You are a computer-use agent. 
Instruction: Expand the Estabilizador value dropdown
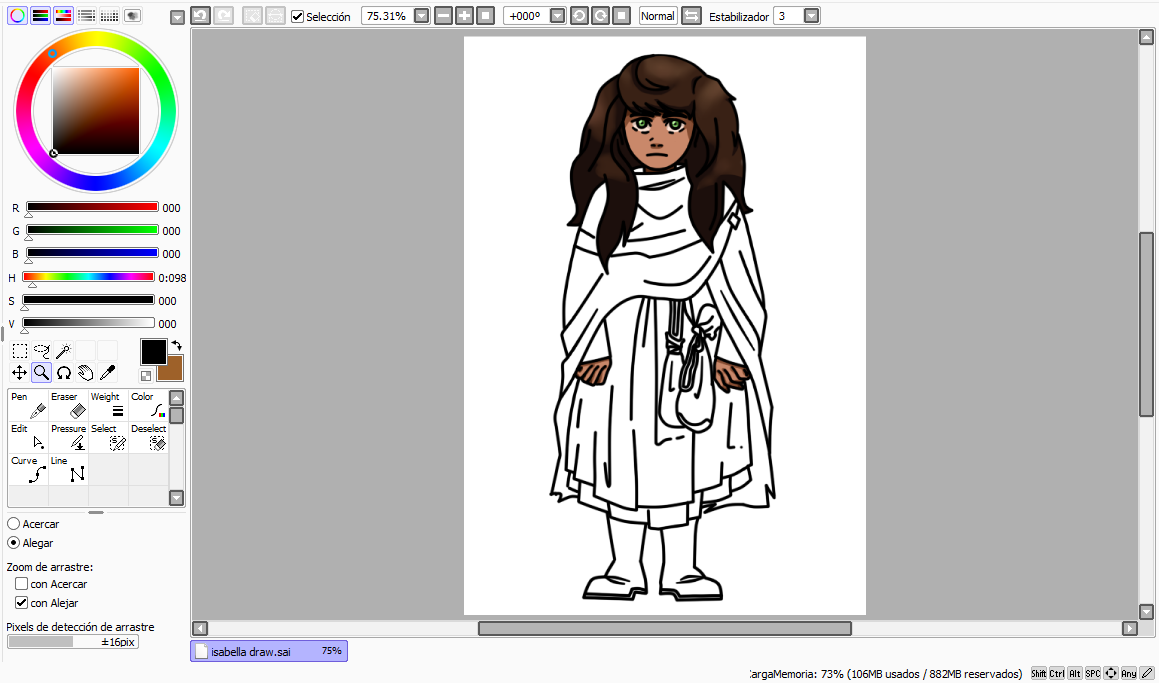(x=811, y=16)
